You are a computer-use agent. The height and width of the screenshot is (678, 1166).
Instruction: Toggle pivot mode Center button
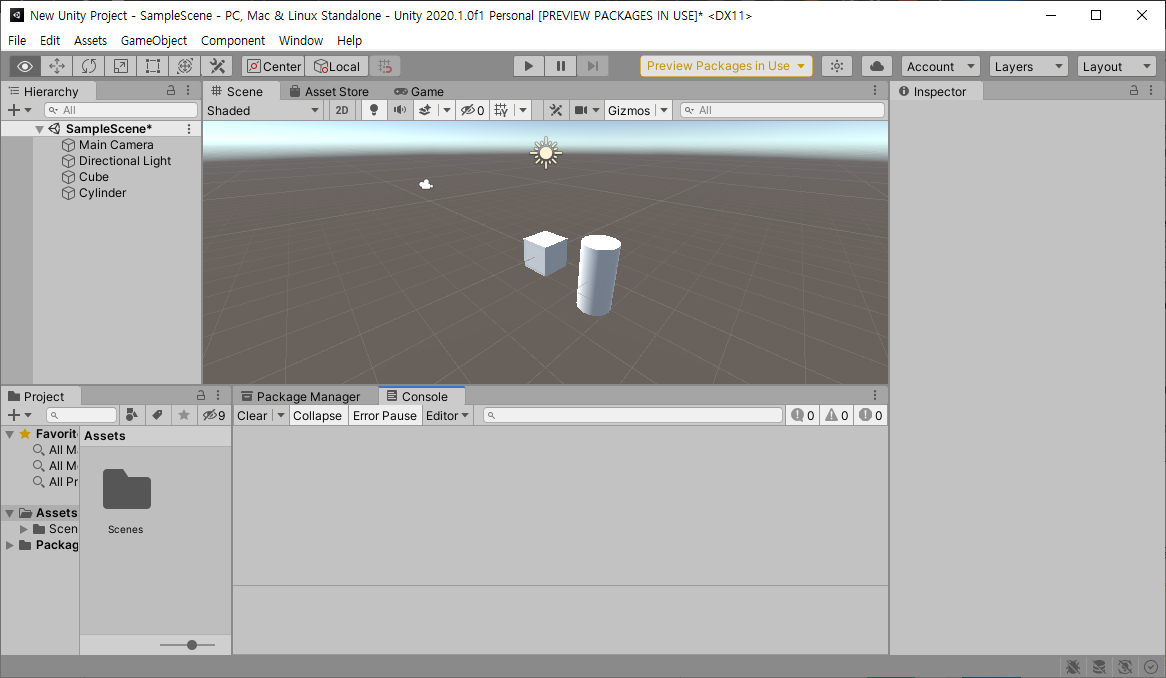point(274,66)
